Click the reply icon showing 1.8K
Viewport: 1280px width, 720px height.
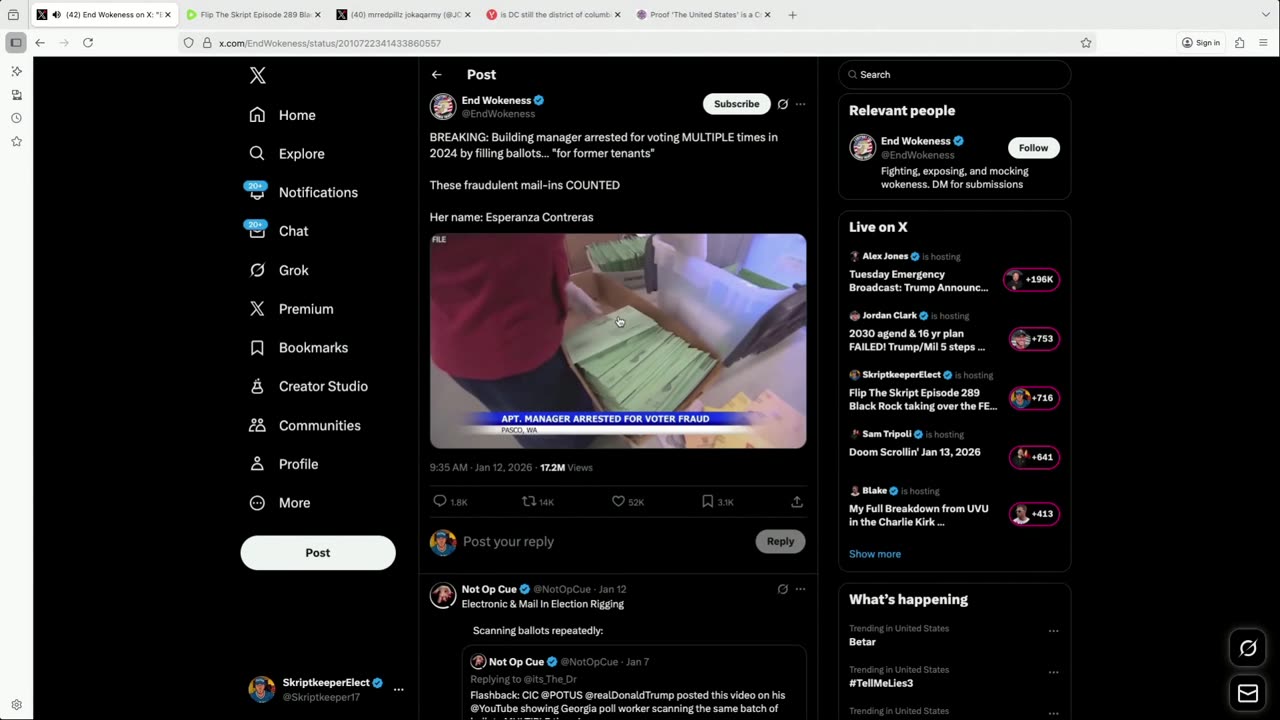click(440, 501)
